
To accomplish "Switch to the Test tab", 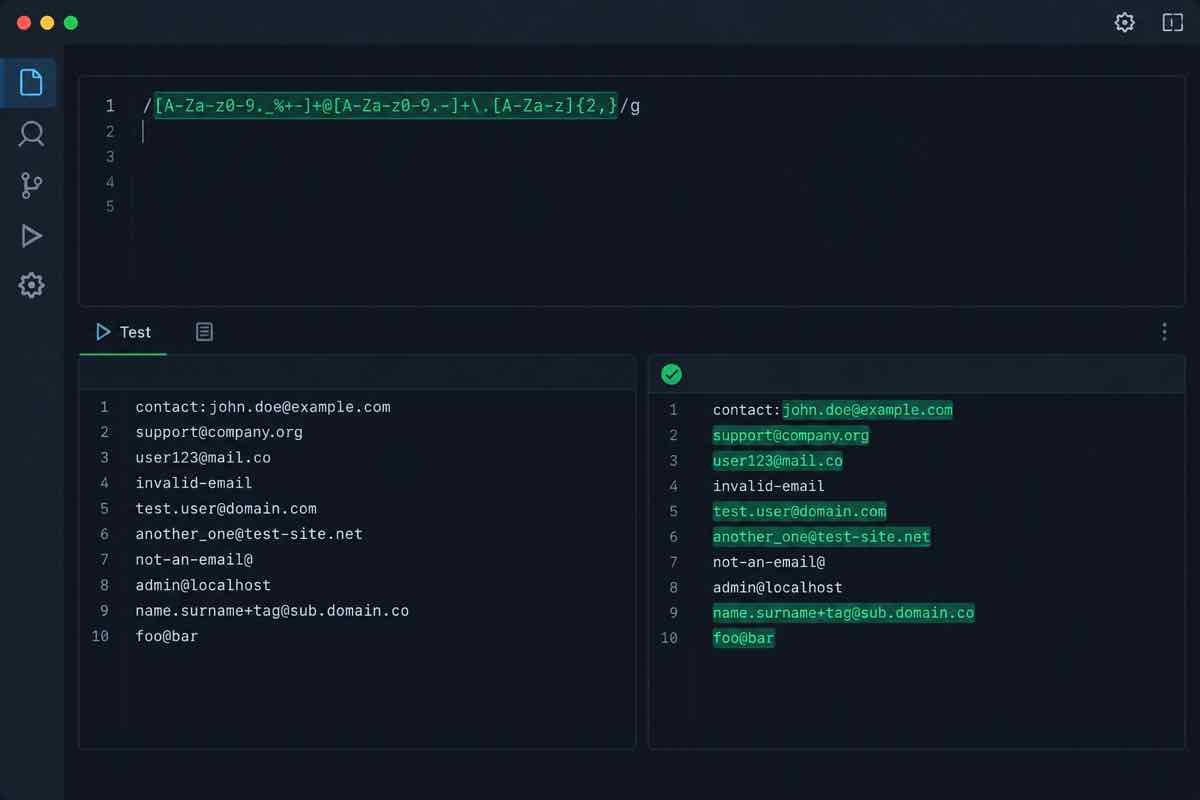I will pyautogui.click(x=123, y=332).
